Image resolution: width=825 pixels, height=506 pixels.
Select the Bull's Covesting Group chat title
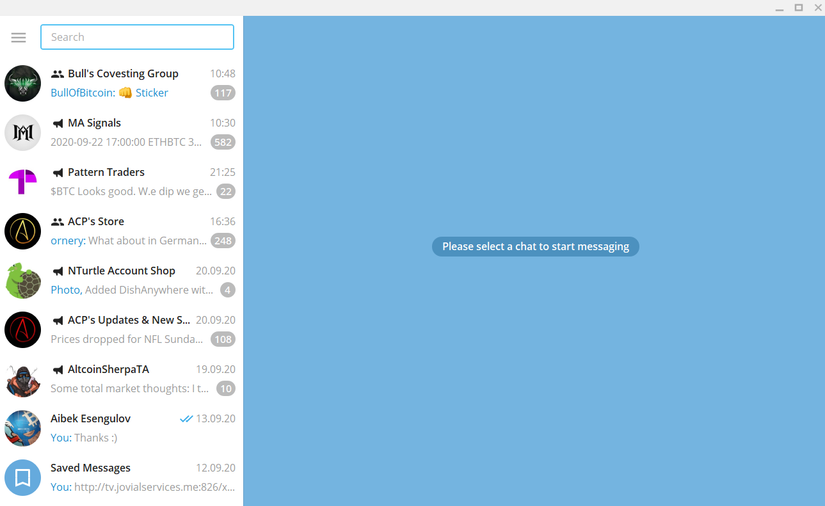pos(123,74)
